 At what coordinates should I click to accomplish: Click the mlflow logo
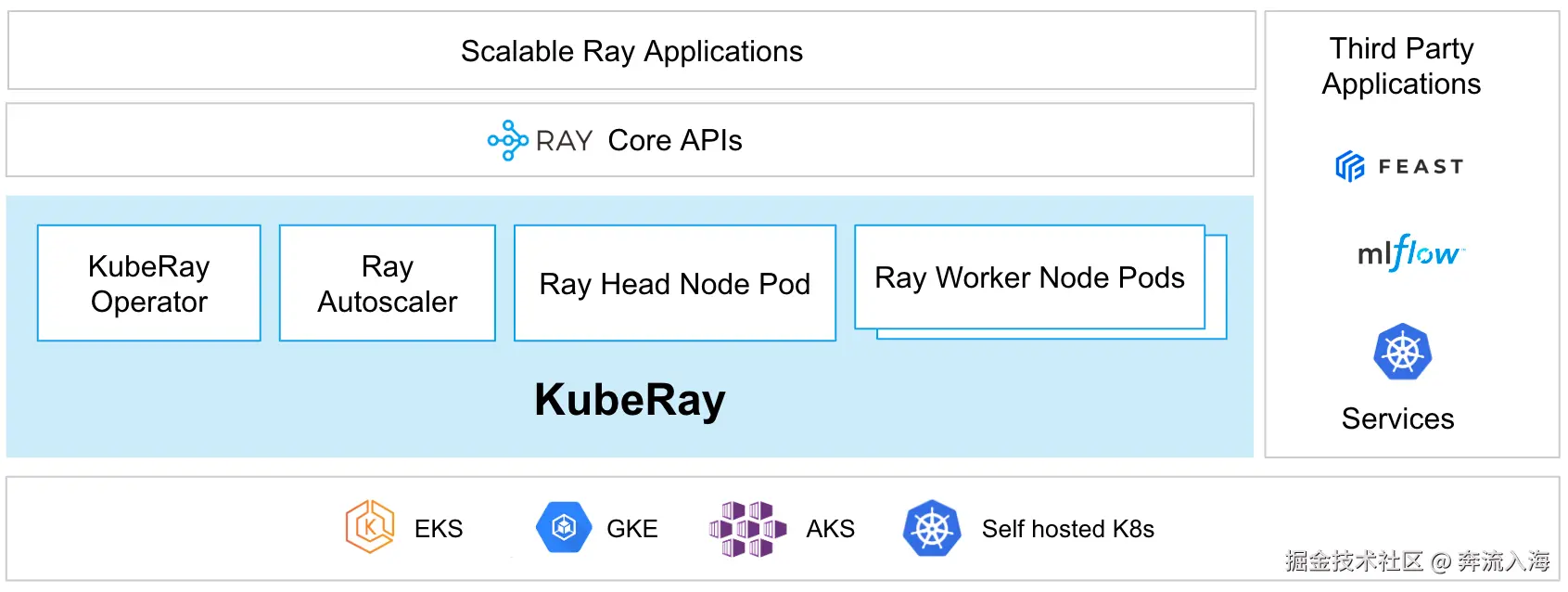1411,252
